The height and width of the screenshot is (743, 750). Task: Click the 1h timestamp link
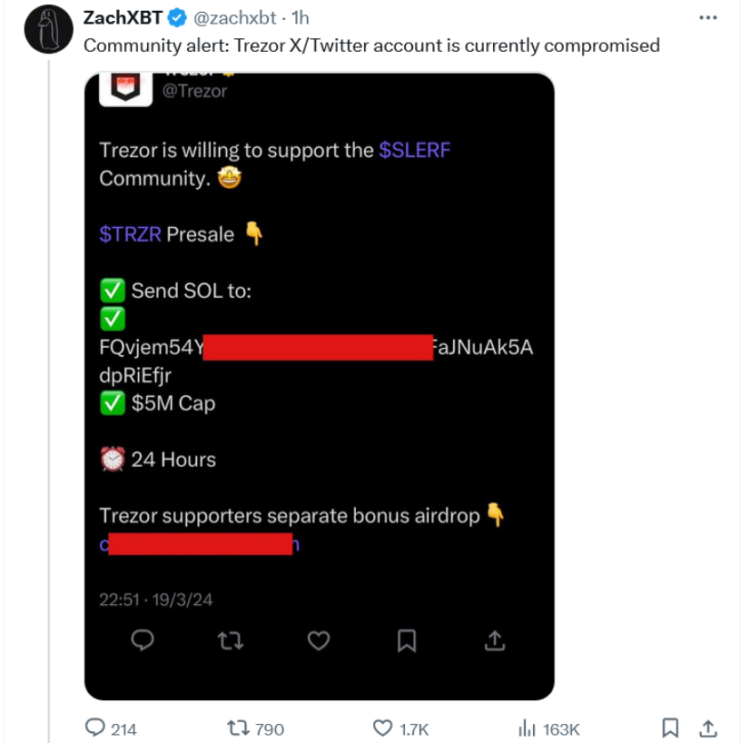coord(300,18)
